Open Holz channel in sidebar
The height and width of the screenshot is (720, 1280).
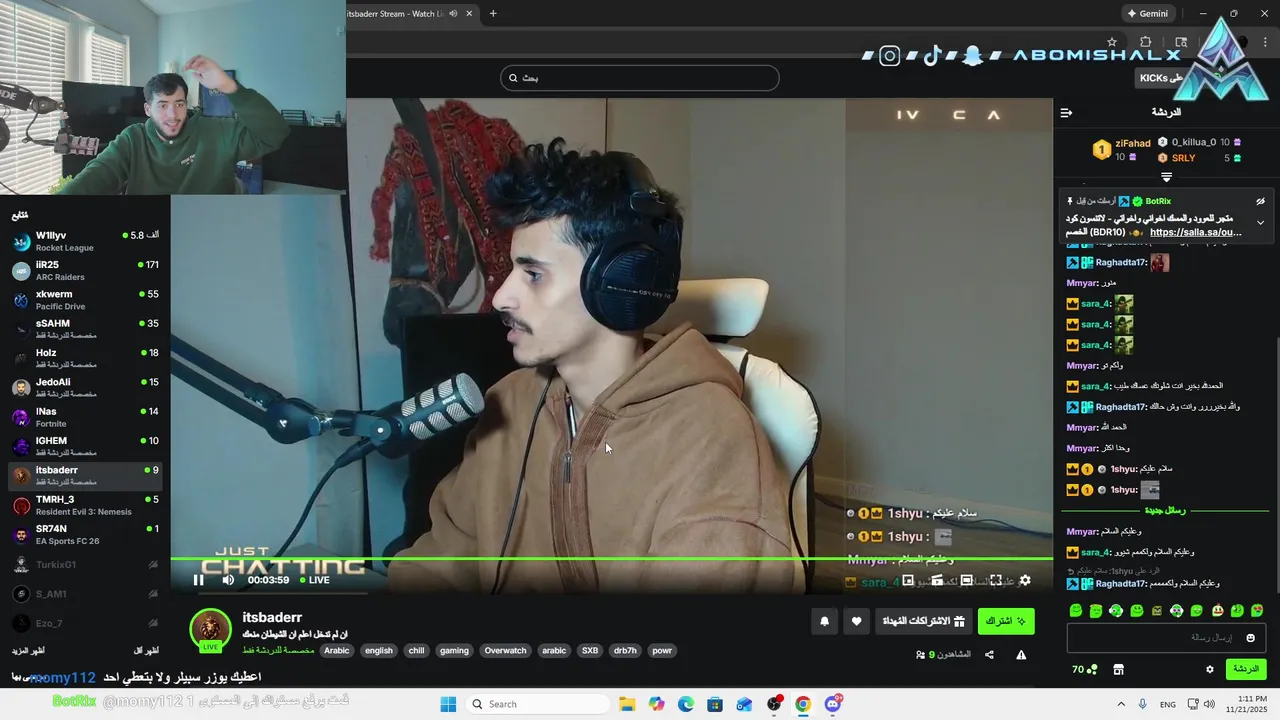tap(85, 358)
